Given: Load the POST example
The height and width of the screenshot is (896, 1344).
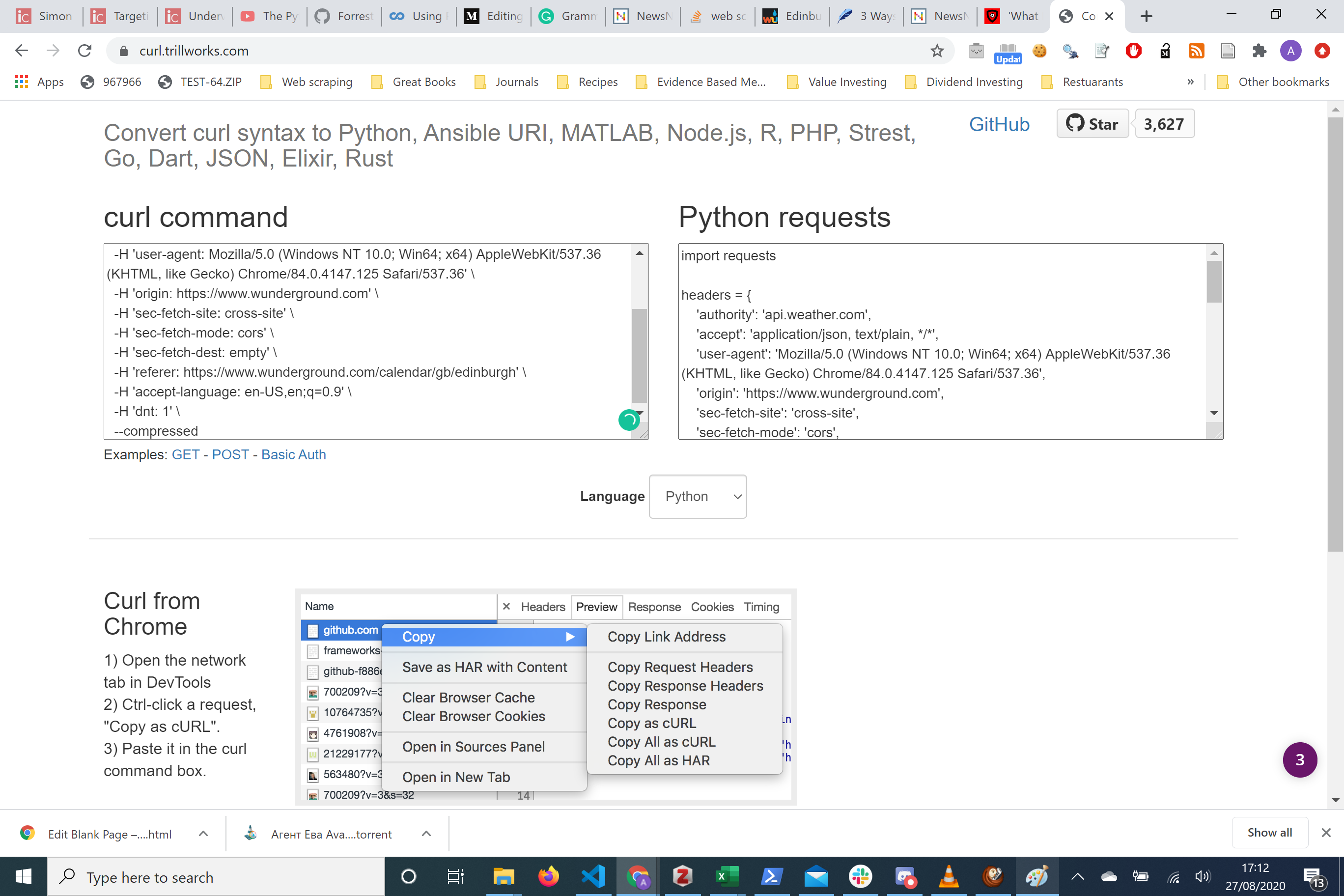Looking at the screenshot, I should pyautogui.click(x=230, y=455).
